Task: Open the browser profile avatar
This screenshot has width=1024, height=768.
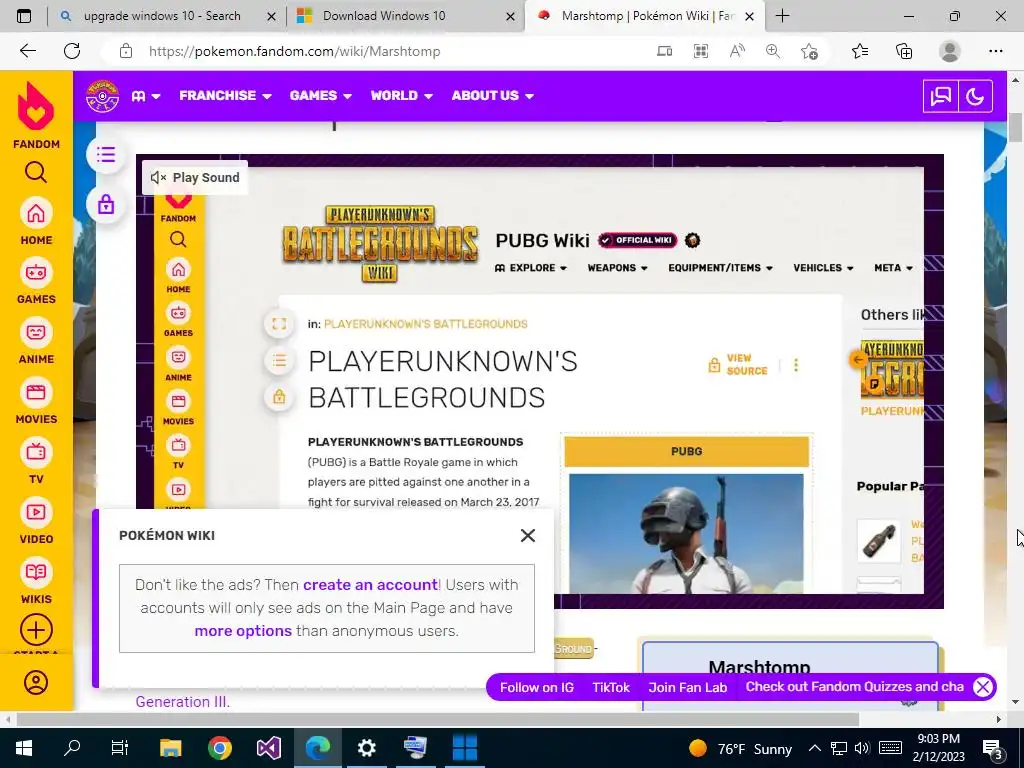Action: tap(950, 51)
